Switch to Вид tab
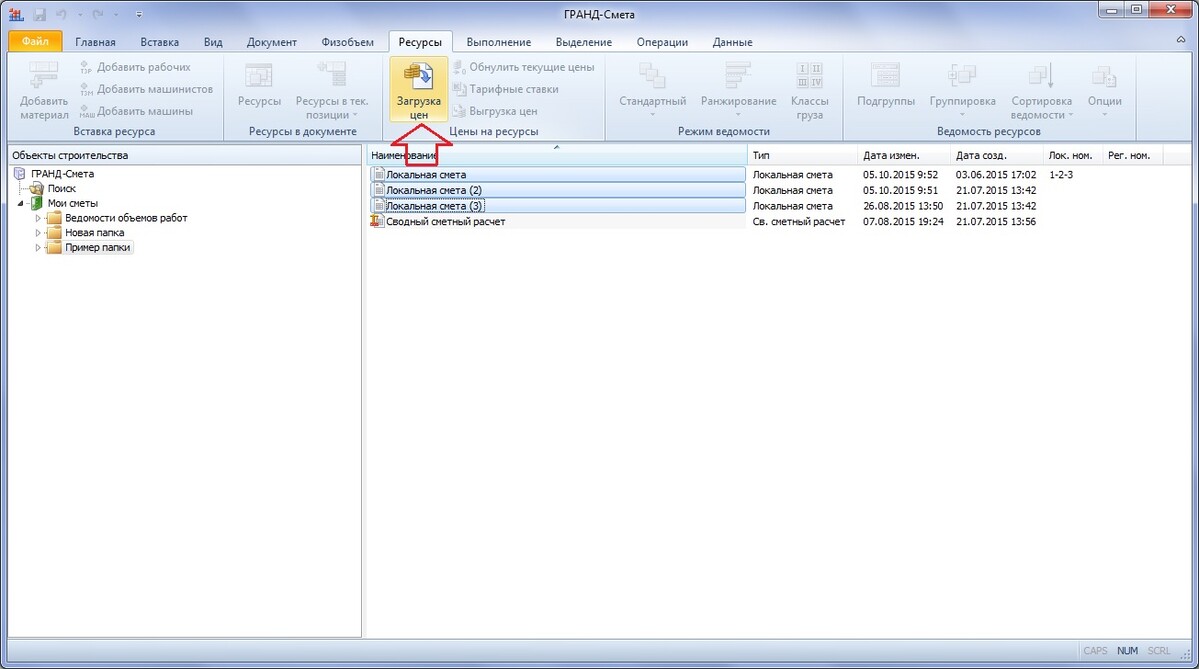This screenshot has width=1199, height=669. coord(213,42)
